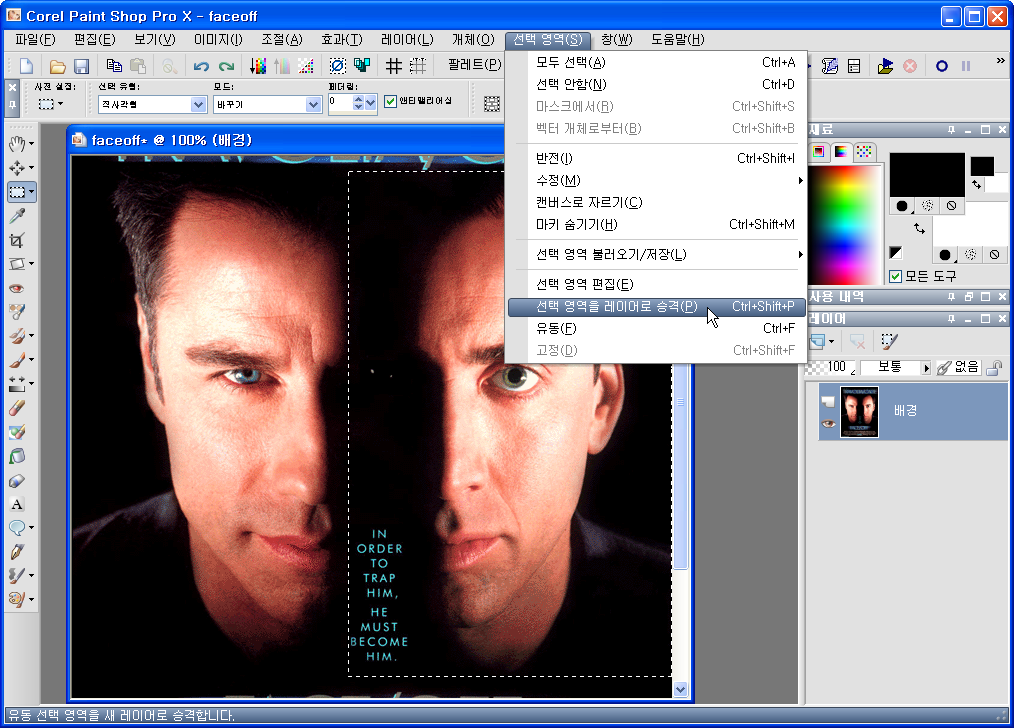Click the script Run play icon
This screenshot has height=728, width=1014.
pos(885,66)
